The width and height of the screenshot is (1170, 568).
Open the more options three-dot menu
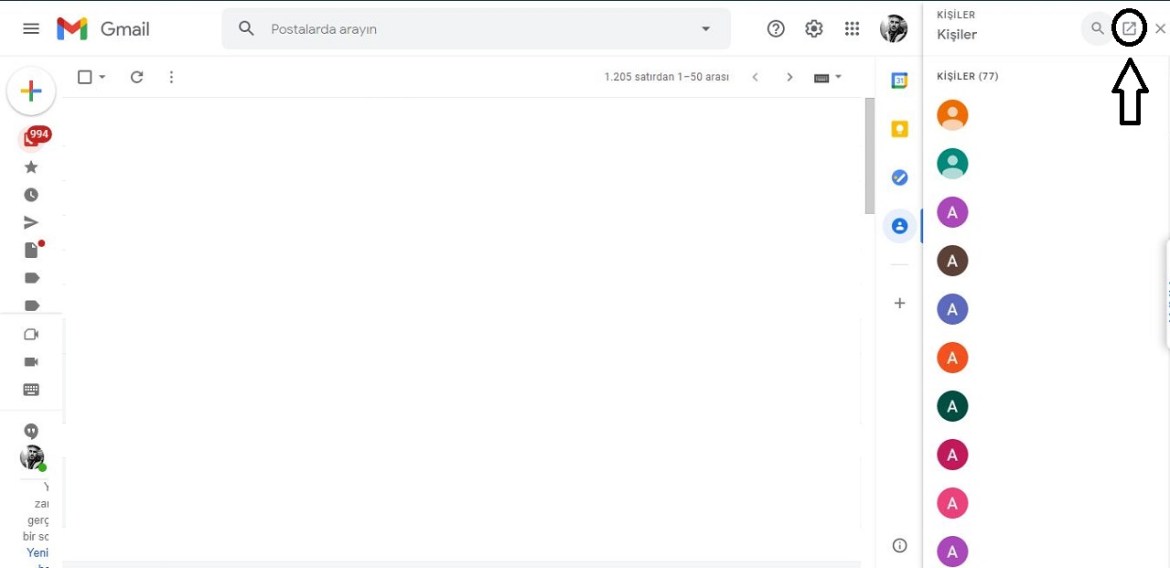point(171,77)
